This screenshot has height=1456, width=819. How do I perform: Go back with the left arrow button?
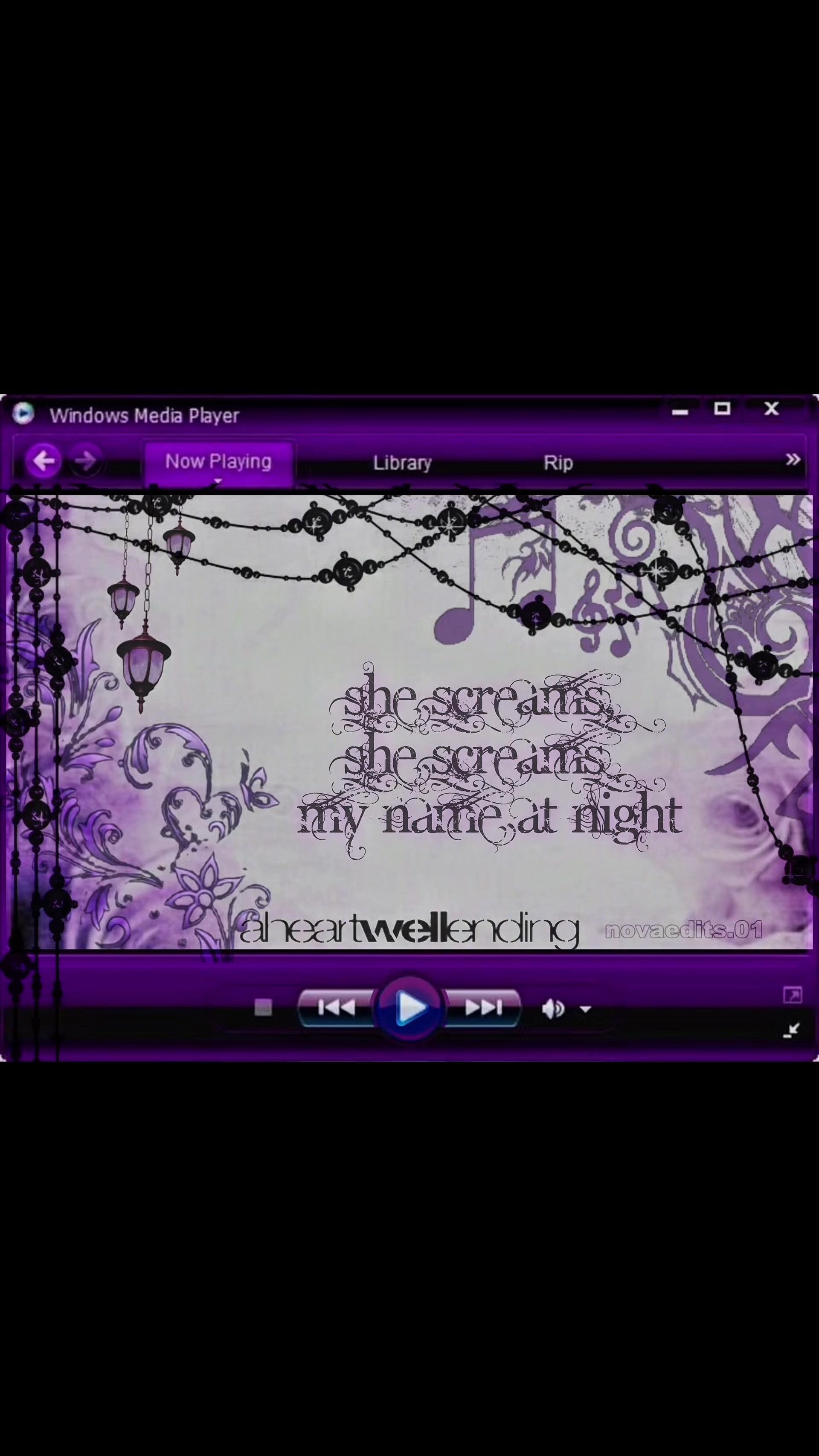(44, 461)
